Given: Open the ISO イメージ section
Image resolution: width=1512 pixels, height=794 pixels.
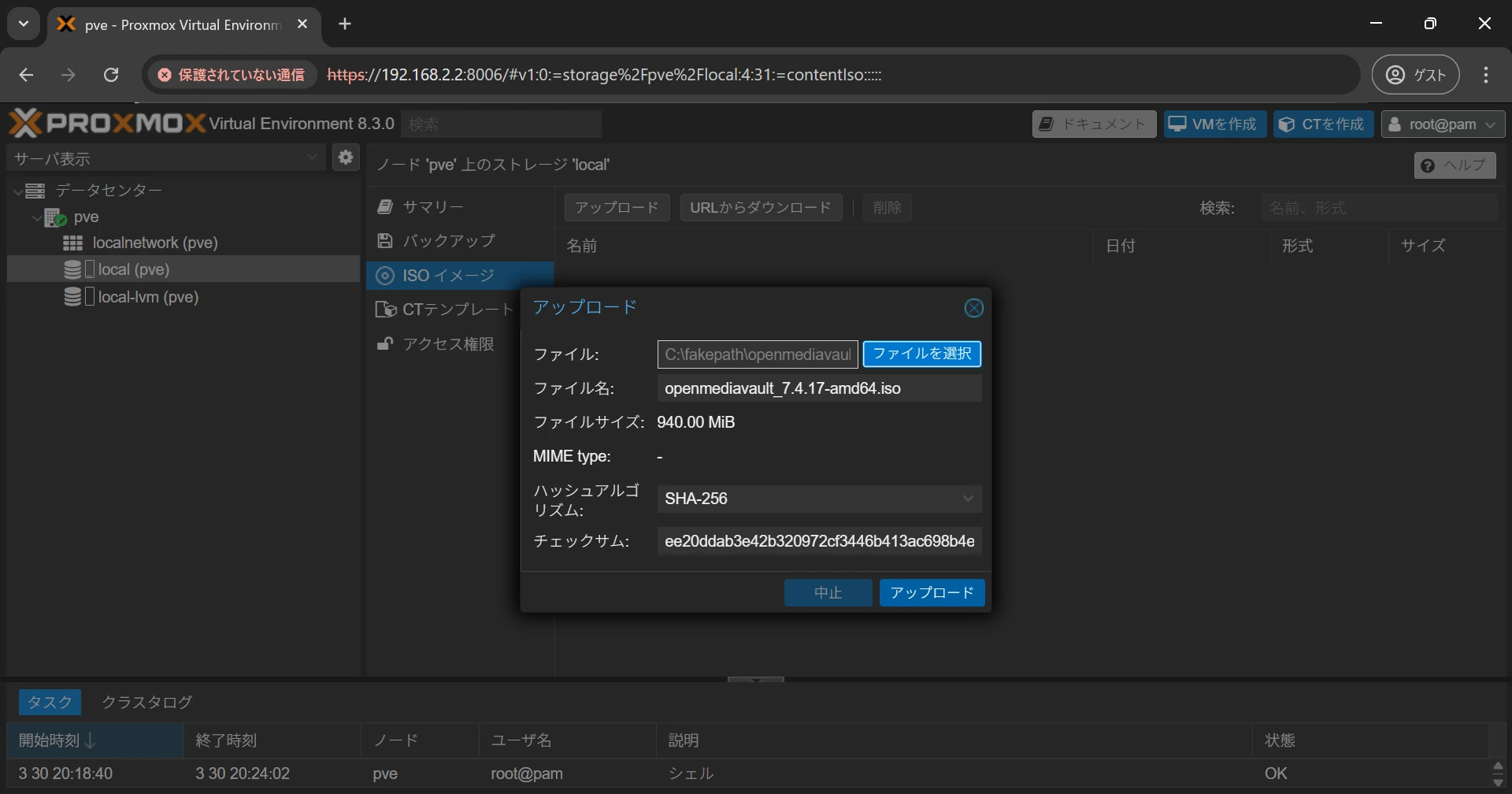Looking at the screenshot, I should tap(460, 276).
